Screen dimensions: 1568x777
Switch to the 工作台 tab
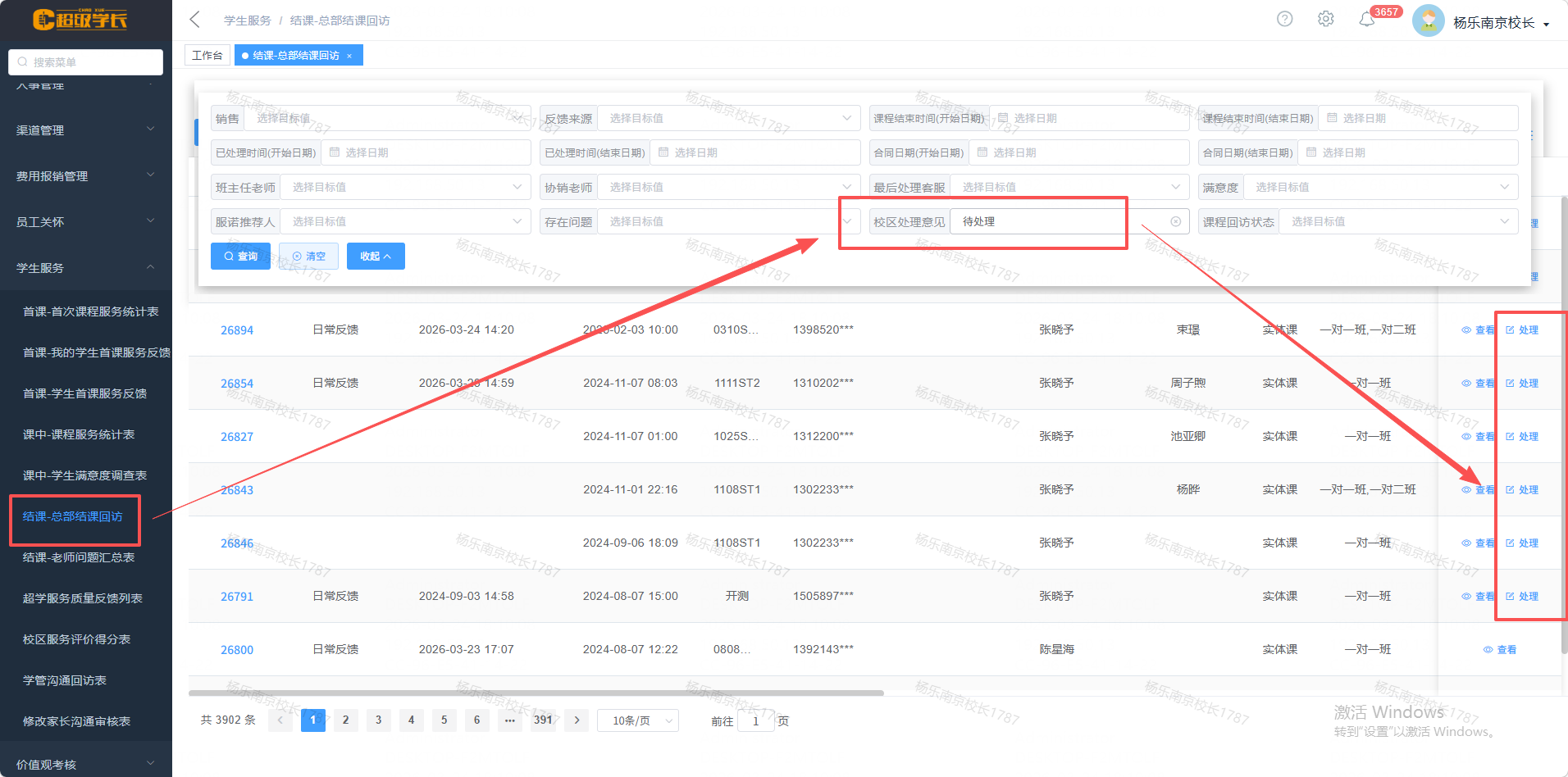coord(207,55)
